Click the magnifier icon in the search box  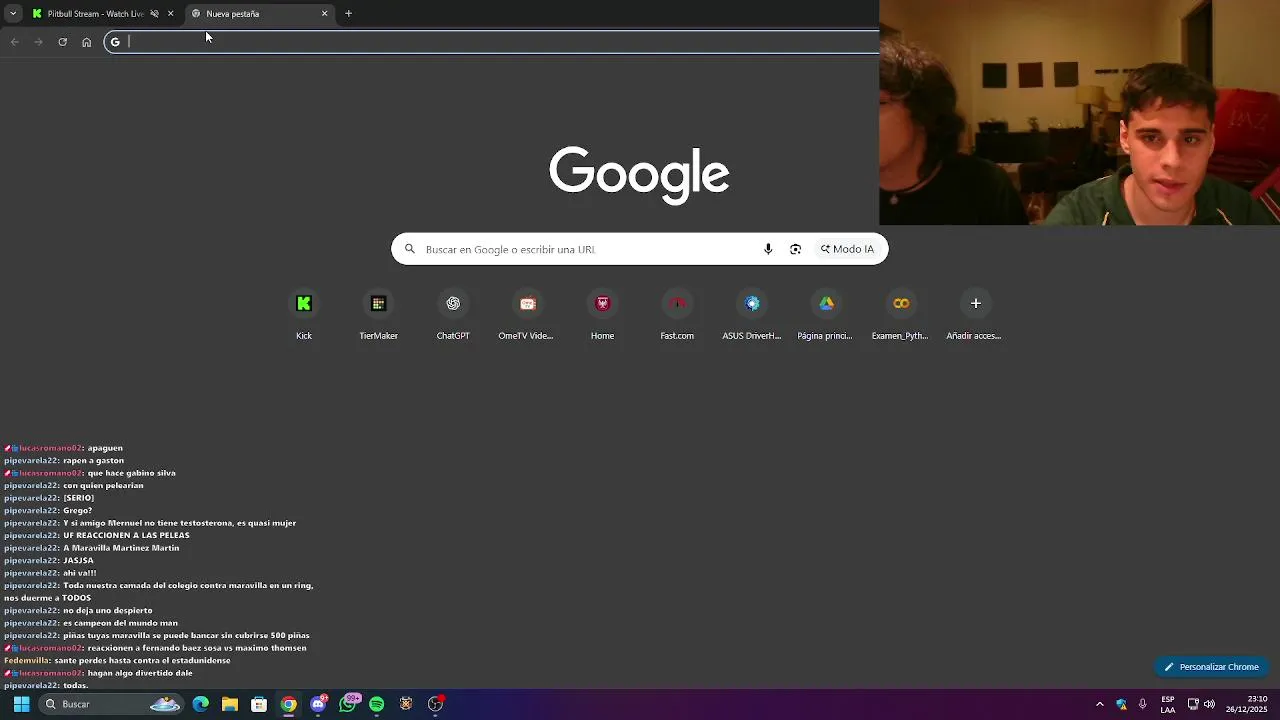point(409,249)
